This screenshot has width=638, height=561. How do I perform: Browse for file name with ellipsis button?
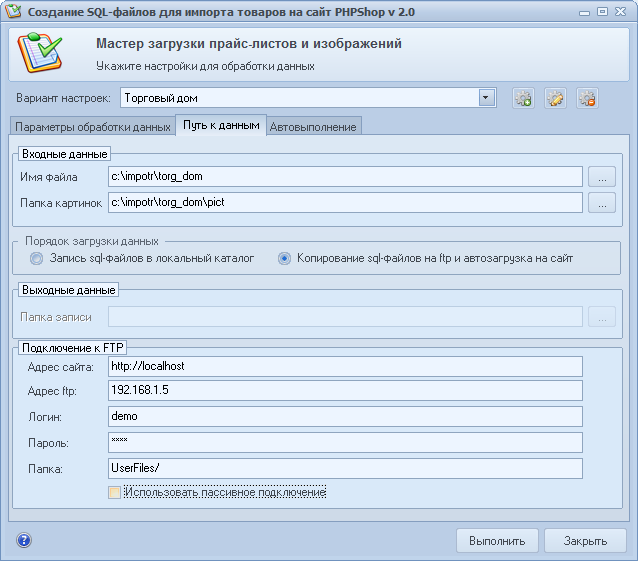point(602,177)
